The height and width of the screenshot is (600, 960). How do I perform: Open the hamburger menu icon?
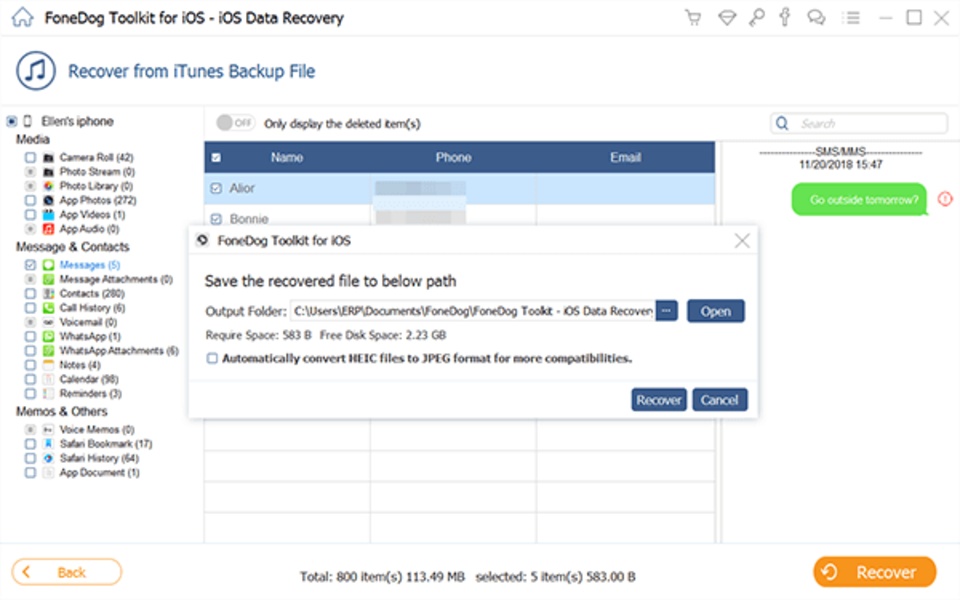(851, 18)
